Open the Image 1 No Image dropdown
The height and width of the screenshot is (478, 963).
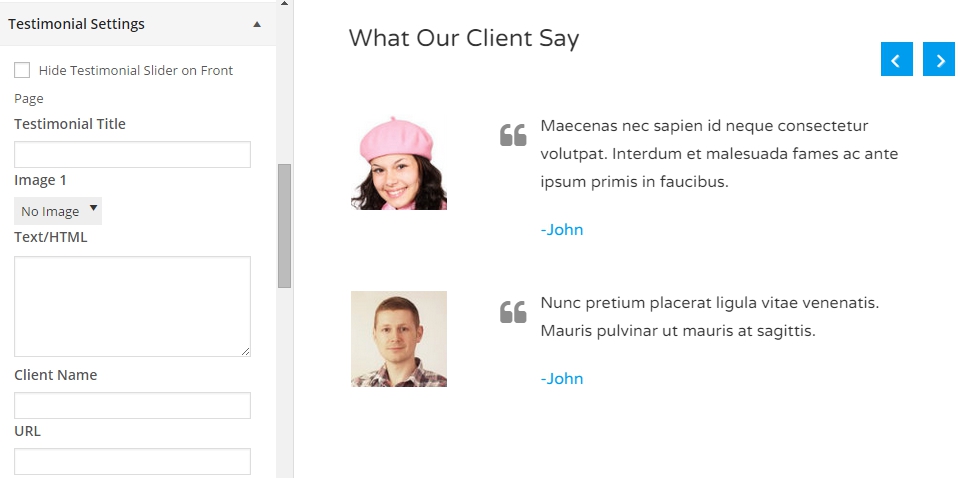(58, 211)
